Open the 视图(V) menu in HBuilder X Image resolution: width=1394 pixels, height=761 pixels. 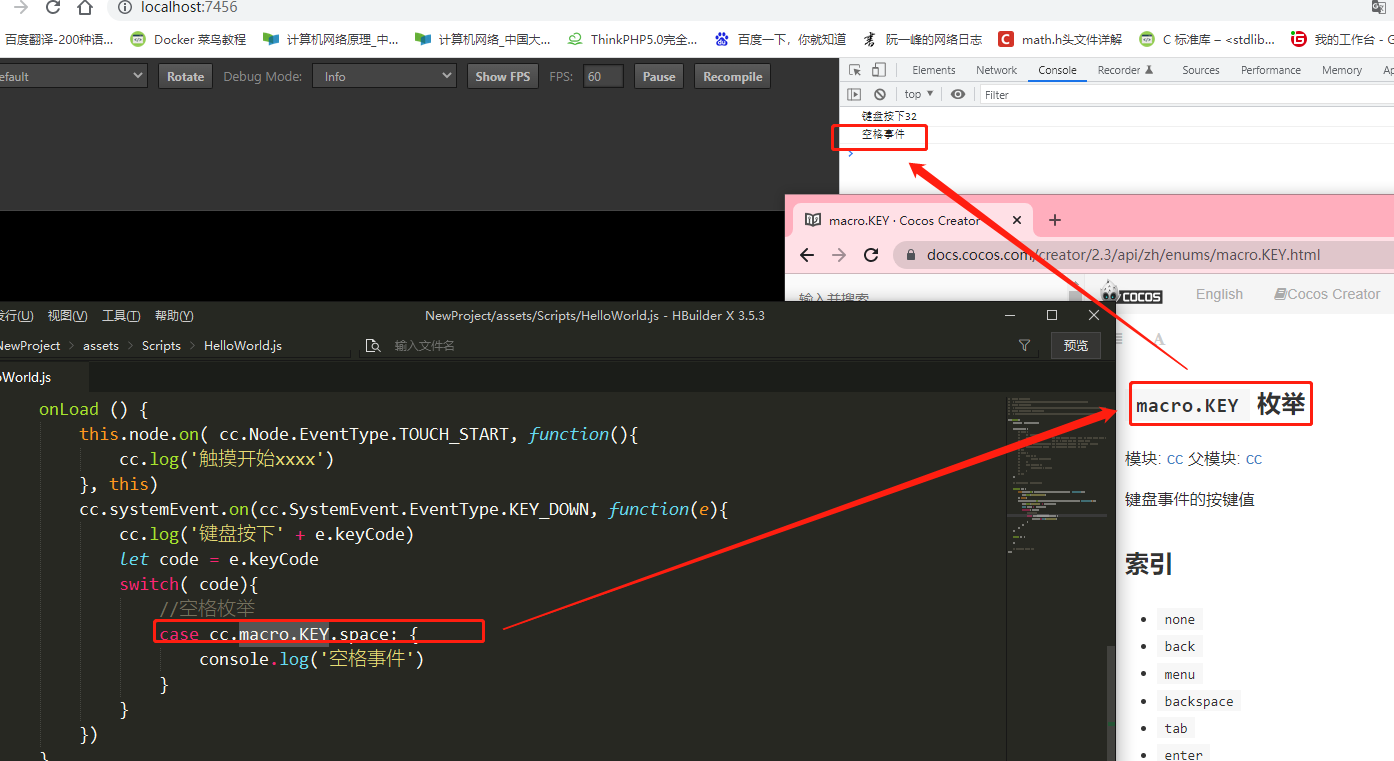(x=67, y=316)
